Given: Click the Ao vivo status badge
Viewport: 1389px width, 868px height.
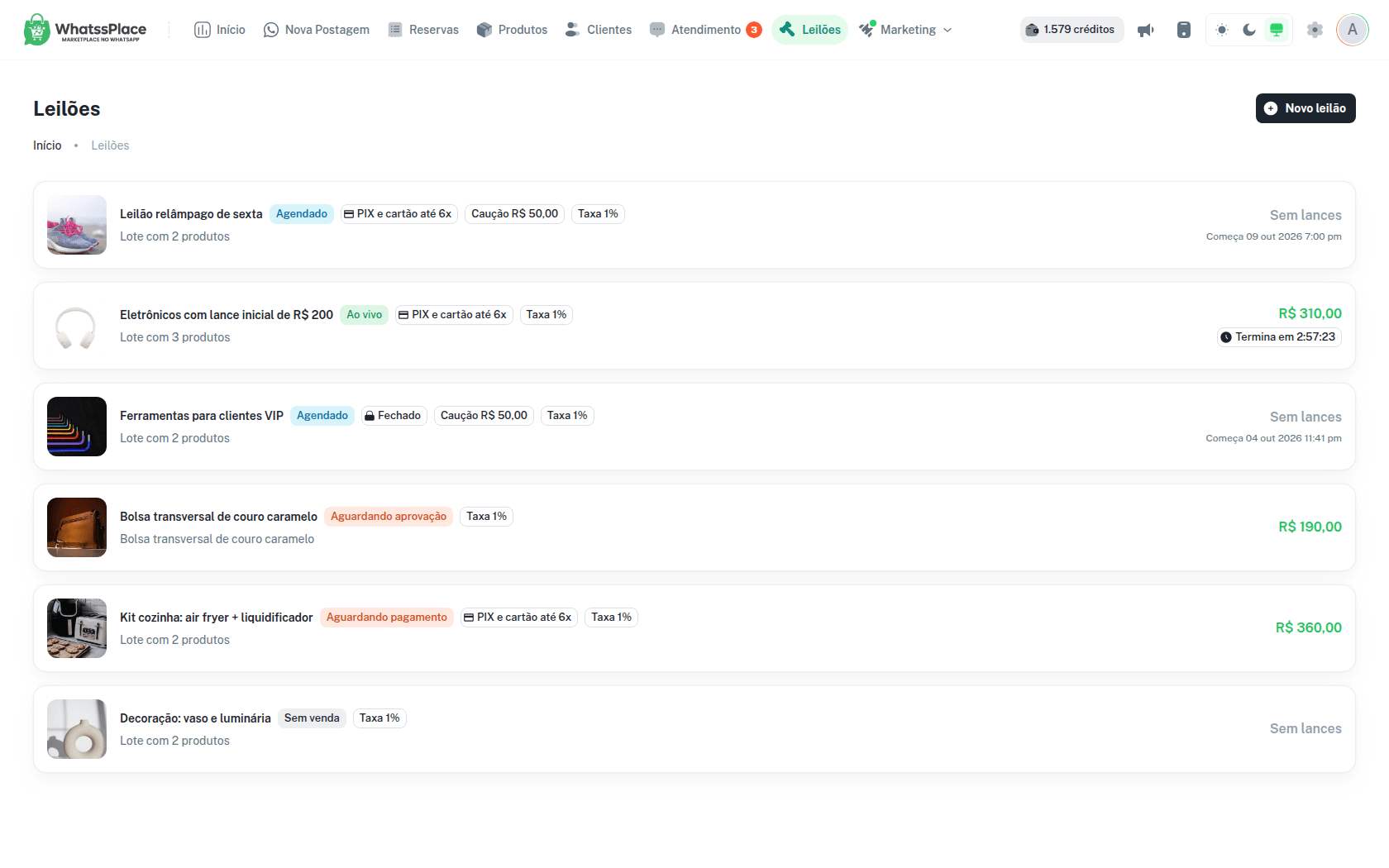Looking at the screenshot, I should [365, 315].
